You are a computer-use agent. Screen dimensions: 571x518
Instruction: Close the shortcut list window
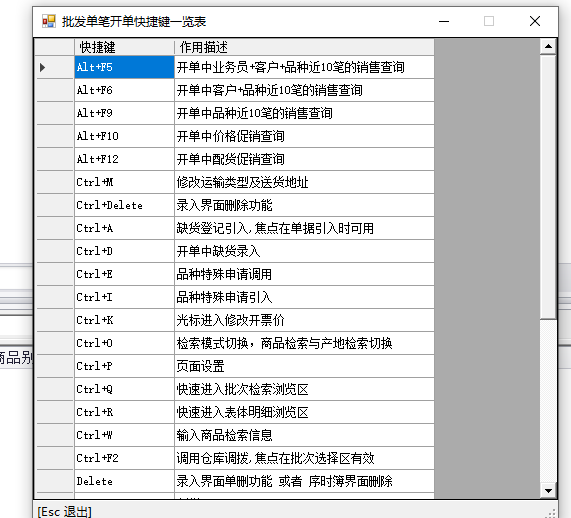[x=535, y=21]
